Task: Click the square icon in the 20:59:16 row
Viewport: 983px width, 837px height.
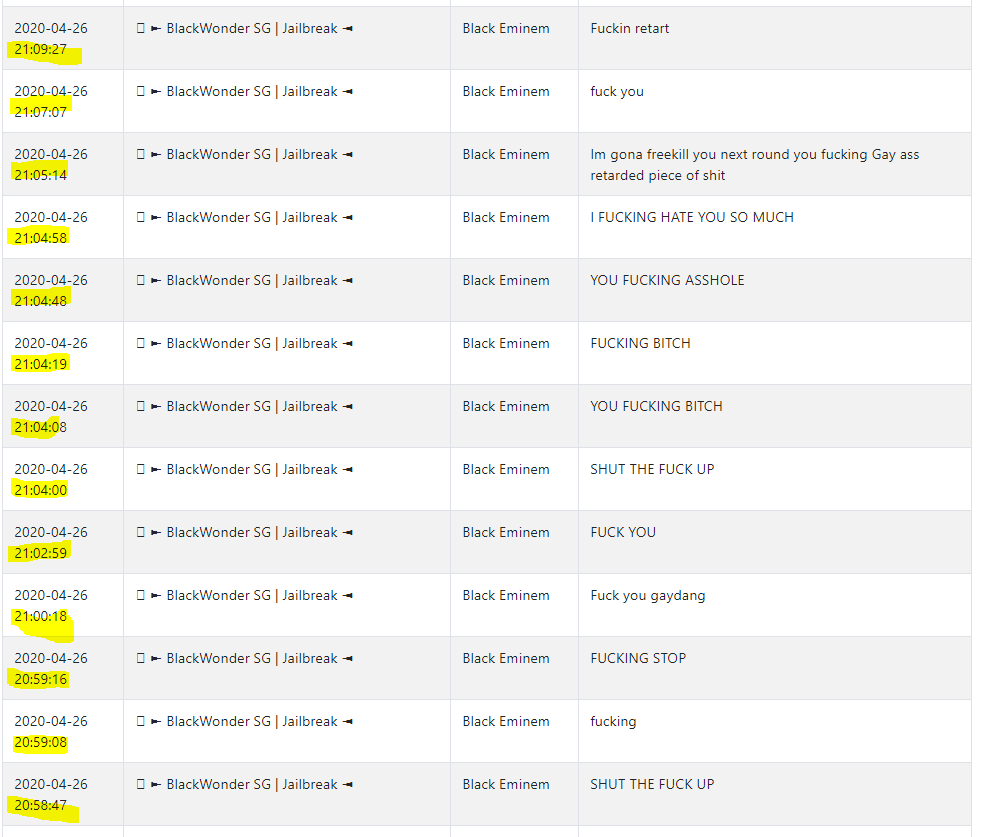Action: click(x=140, y=658)
